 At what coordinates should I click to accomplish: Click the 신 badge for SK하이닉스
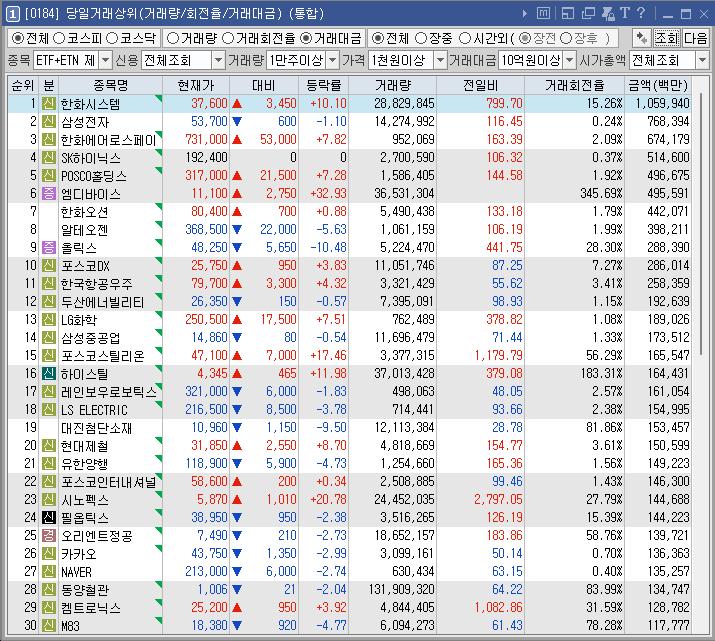click(x=49, y=158)
